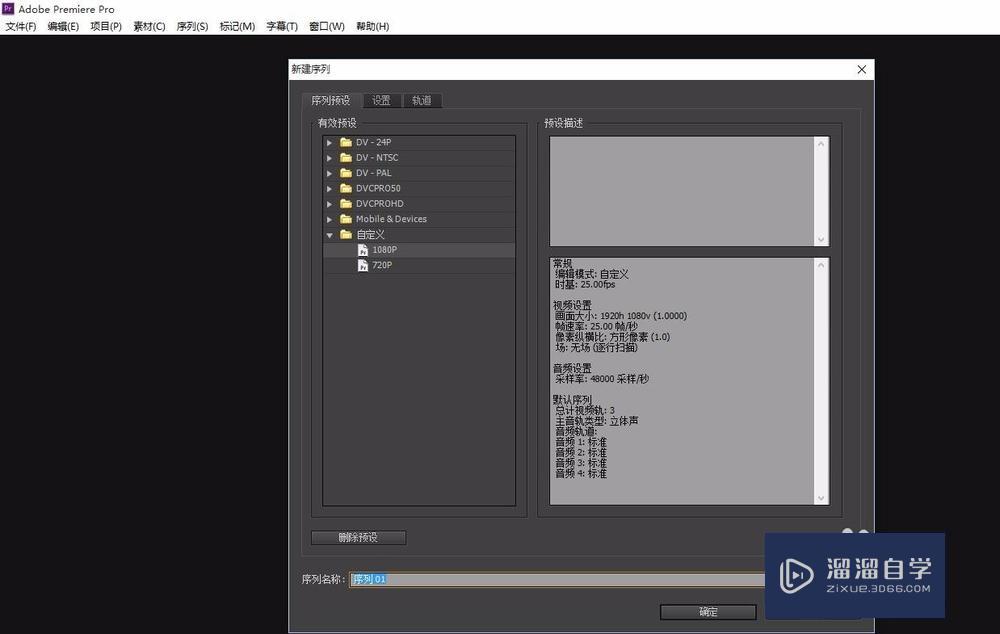Click the Adobe Premiere Pro title bar icon
The width and height of the screenshot is (1000, 634).
[x=8, y=8]
